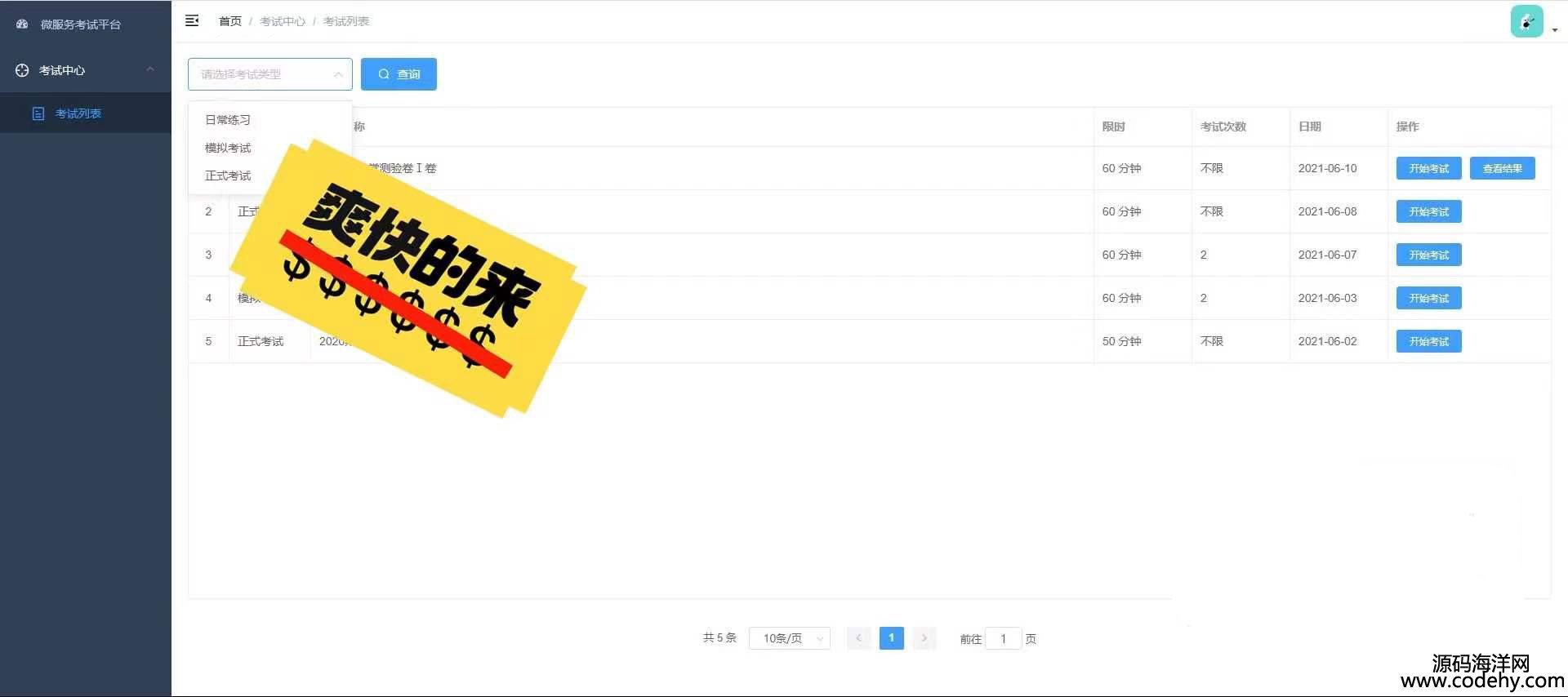Click the 微服务考试平台 title in the sidebar
The height and width of the screenshot is (697, 1568).
coord(81,24)
